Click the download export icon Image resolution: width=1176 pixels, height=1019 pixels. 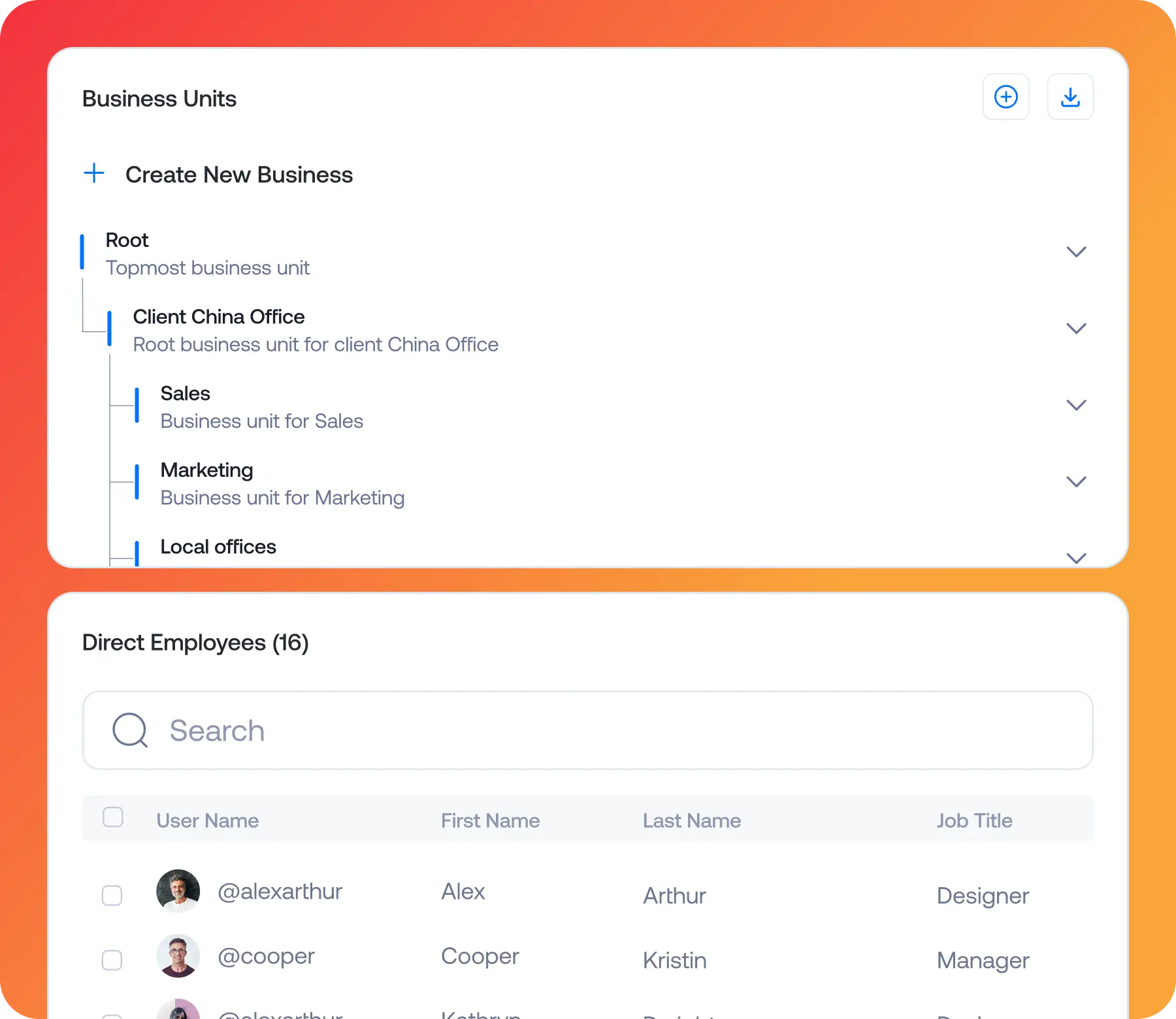(x=1070, y=97)
